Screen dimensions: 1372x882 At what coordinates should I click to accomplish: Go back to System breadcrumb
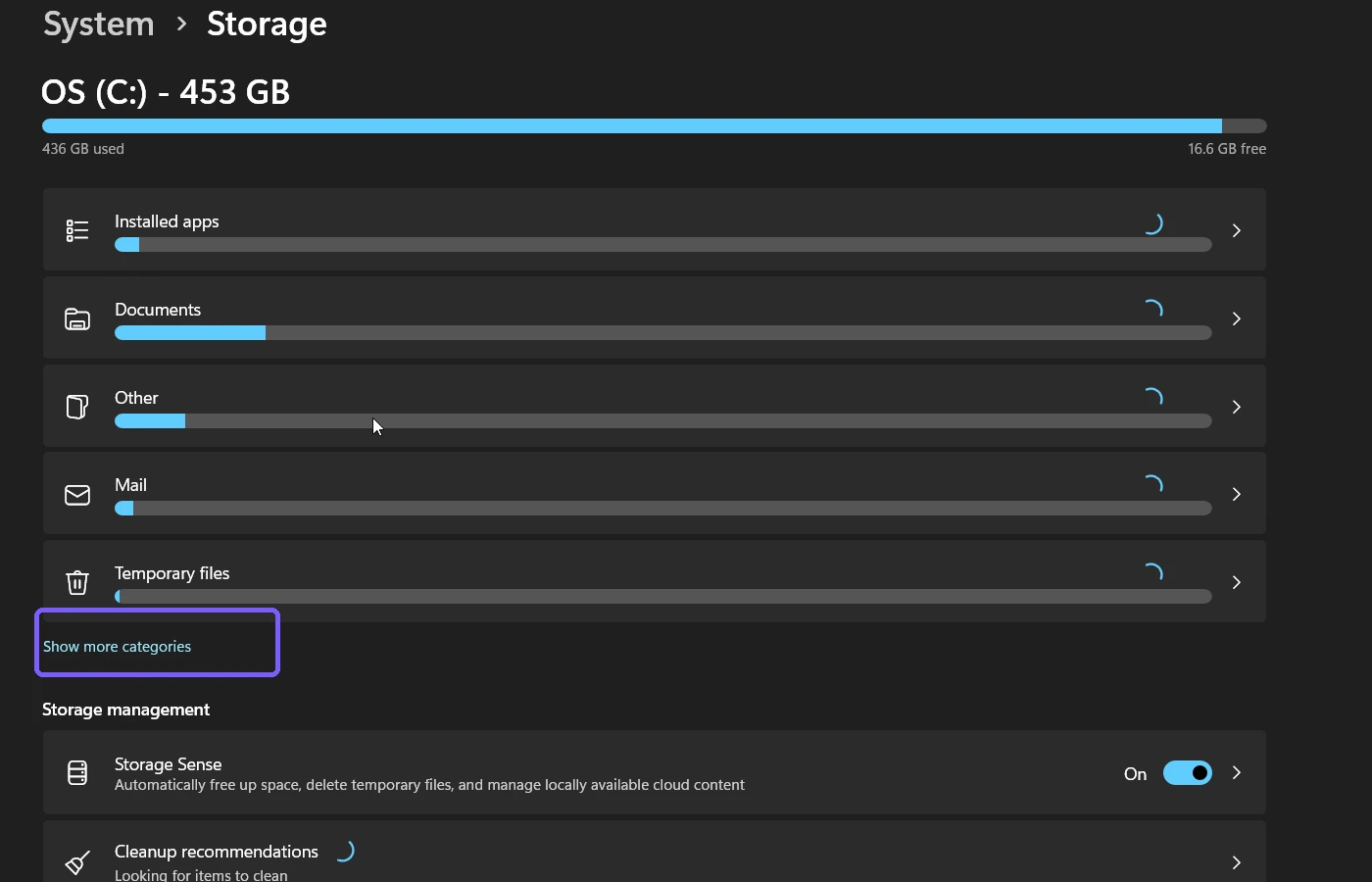click(x=99, y=24)
